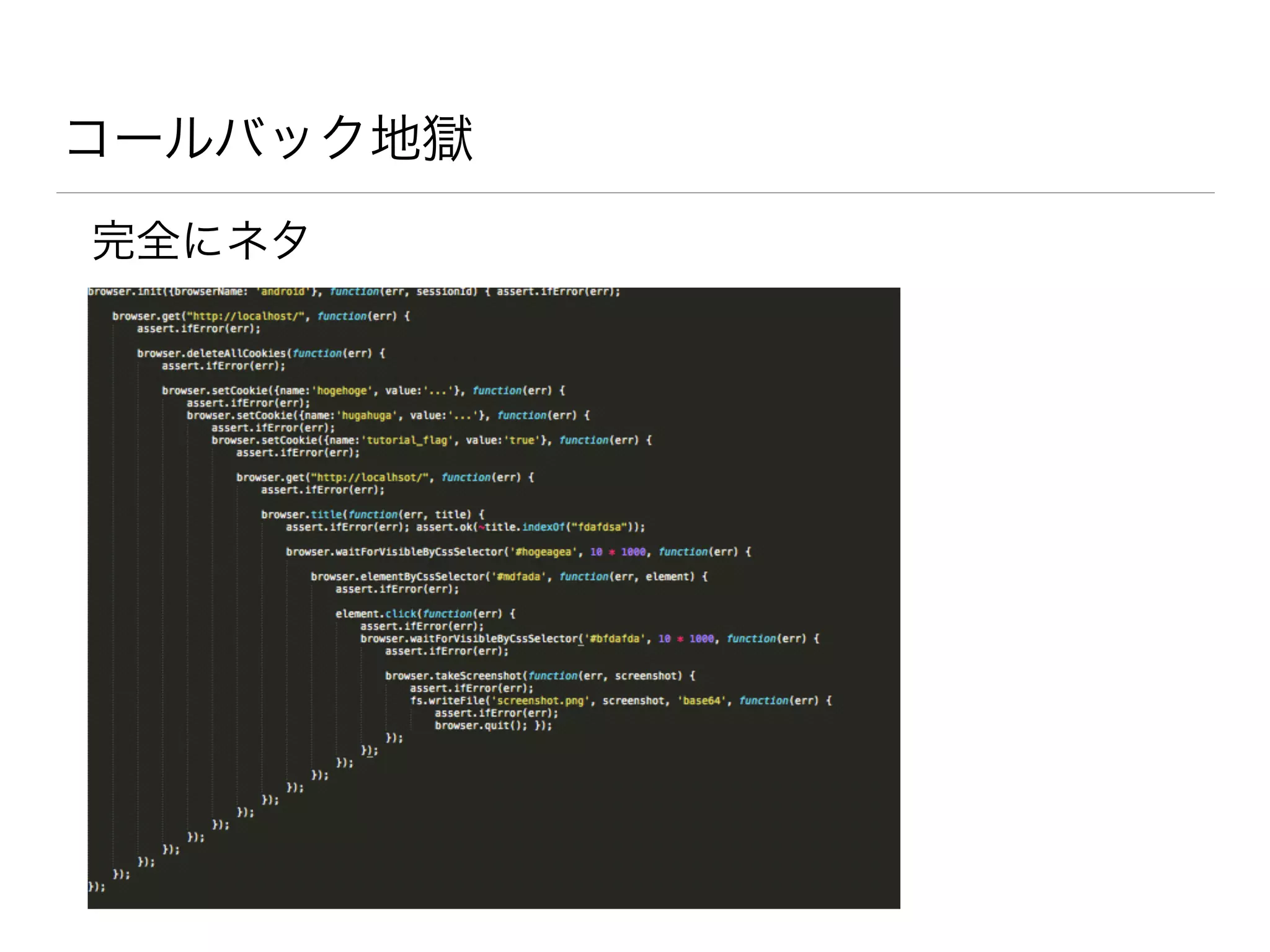Click the subtitle 完全にネタ
The height and width of the screenshot is (952, 1270).
pyautogui.click(x=200, y=240)
